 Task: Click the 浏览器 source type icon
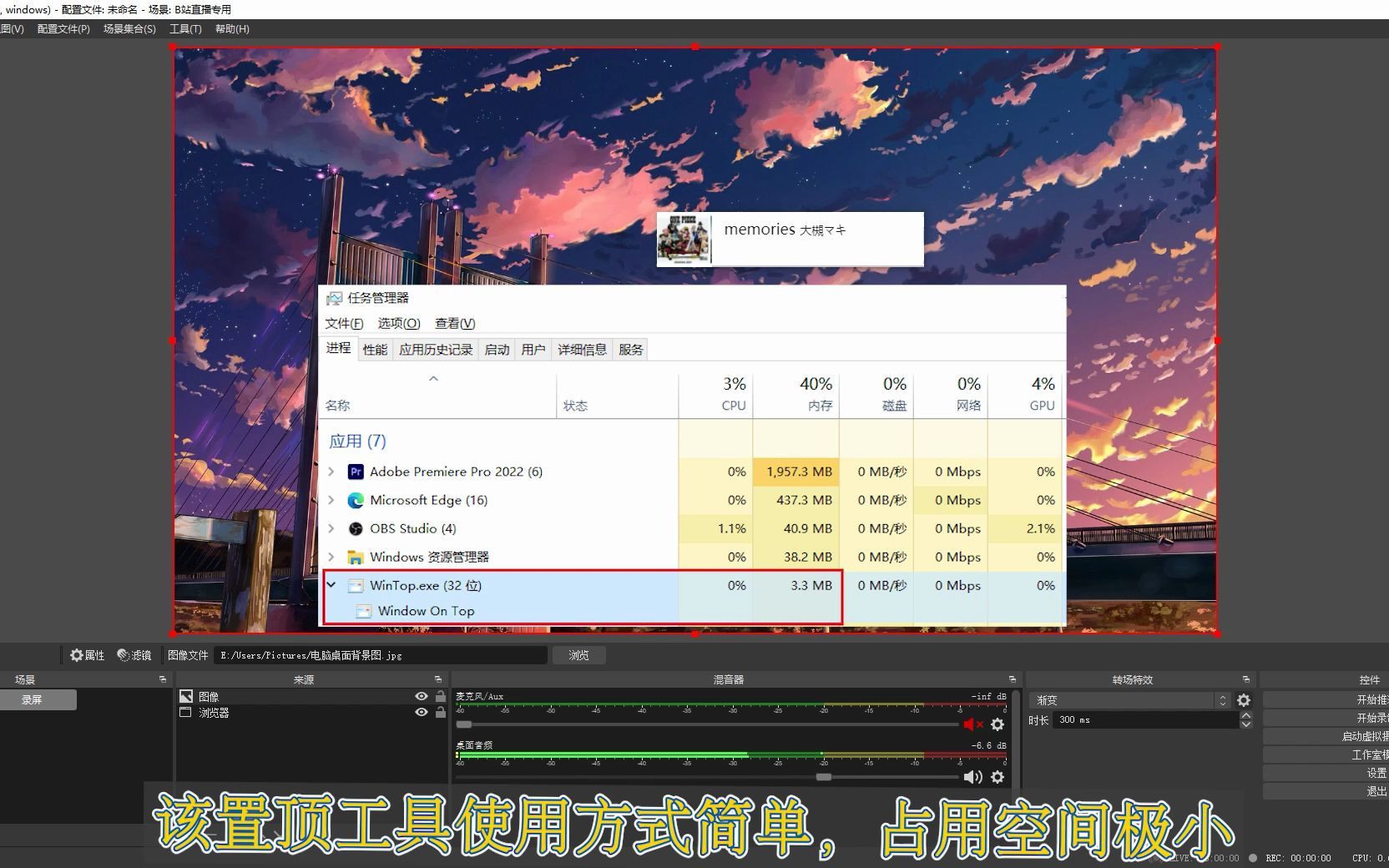click(186, 713)
